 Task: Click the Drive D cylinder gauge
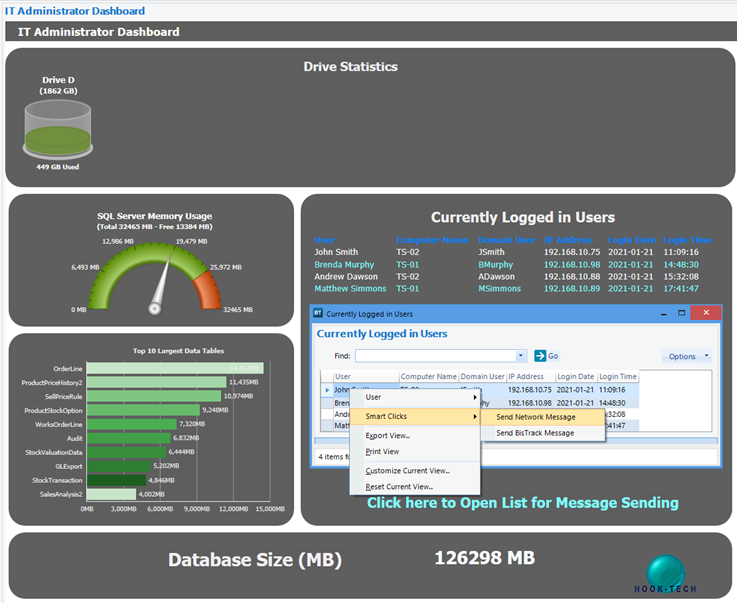(x=58, y=129)
